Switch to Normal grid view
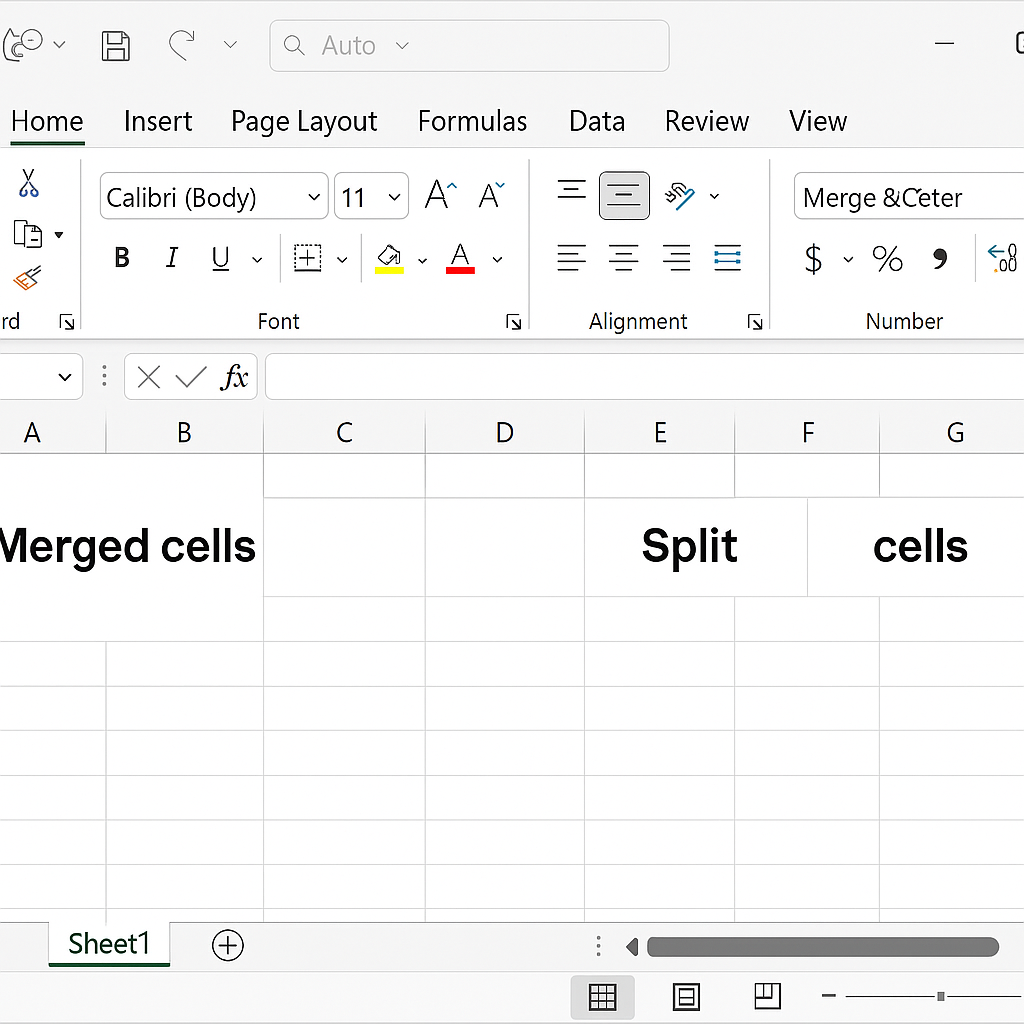Screen dimensions: 1024x1024 point(602,997)
